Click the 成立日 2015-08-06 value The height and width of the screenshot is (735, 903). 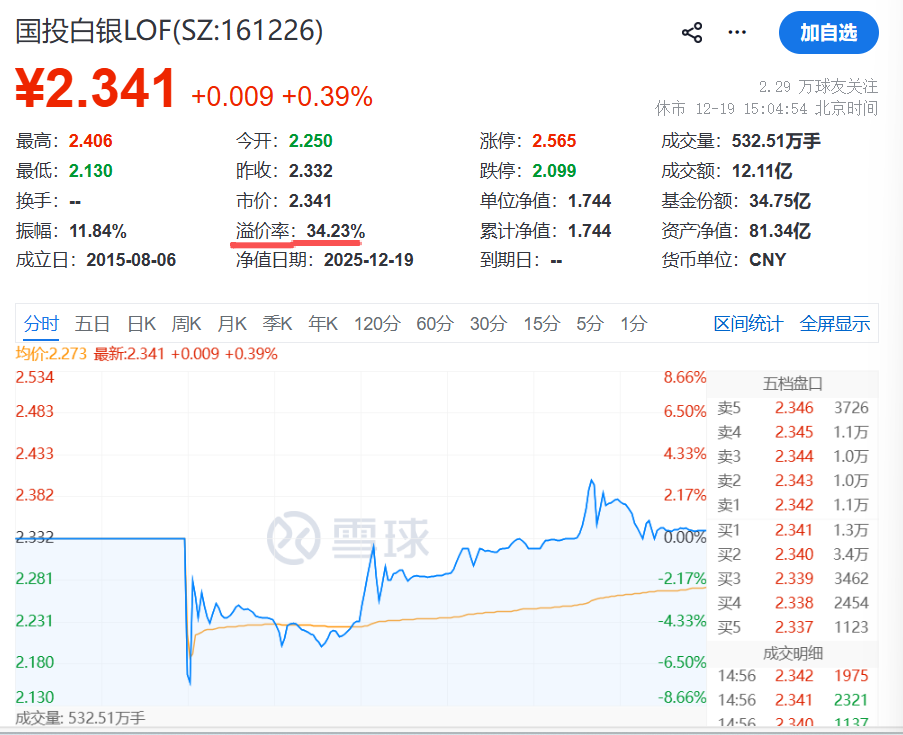pyautogui.click(x=131, y=260)
